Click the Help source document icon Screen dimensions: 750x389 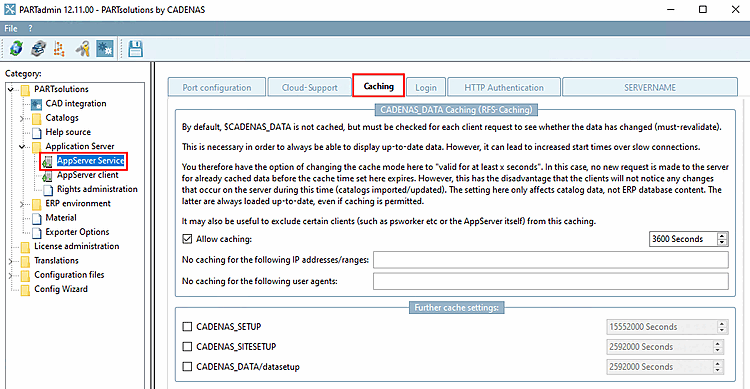37,133
